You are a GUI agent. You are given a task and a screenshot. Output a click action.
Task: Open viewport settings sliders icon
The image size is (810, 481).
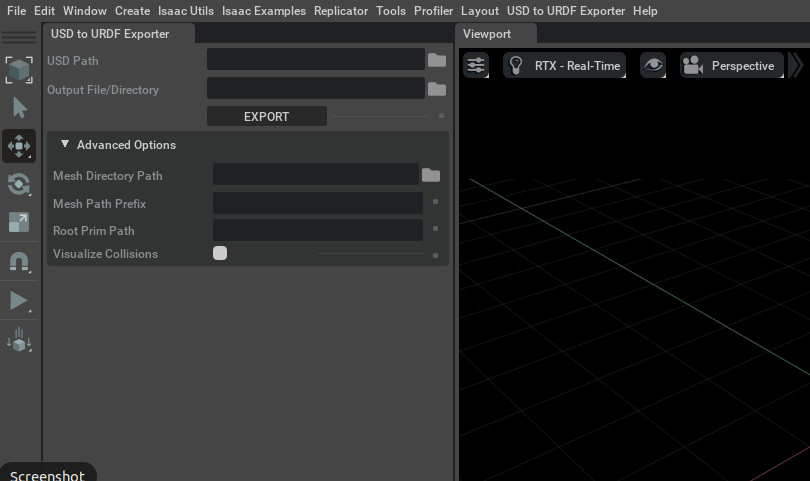click(476, 66)
